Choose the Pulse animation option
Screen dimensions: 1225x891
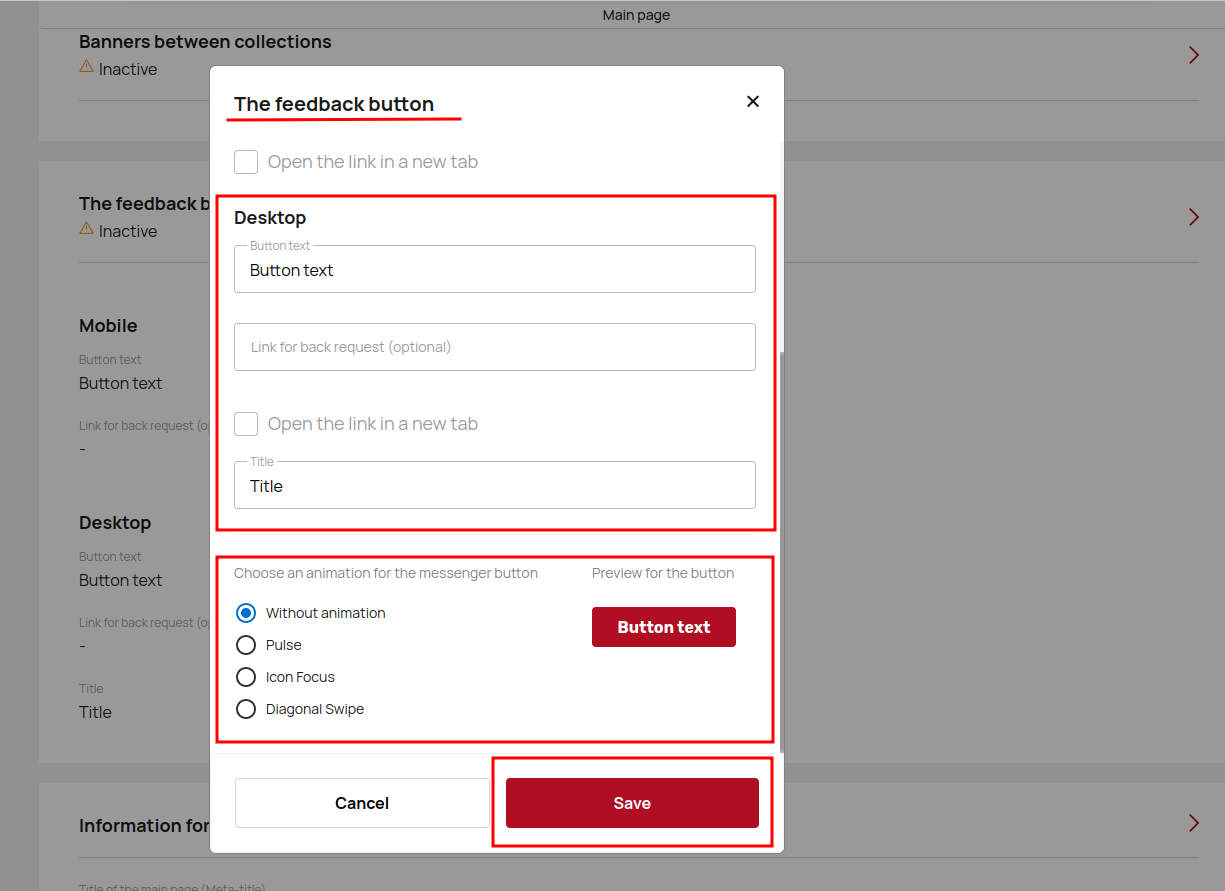point(246,645)
